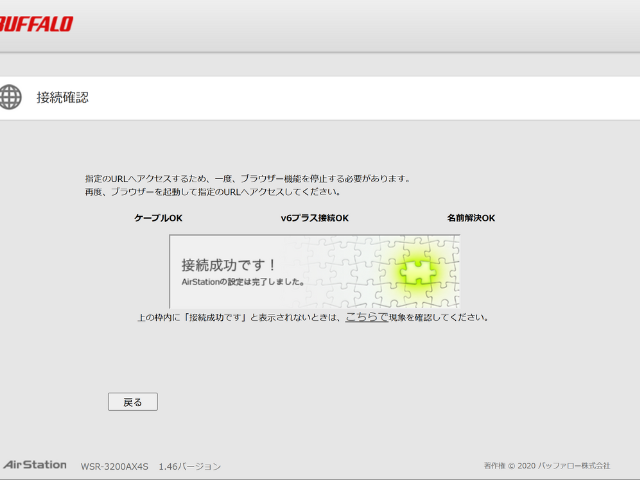Click the 接続成功です！ message
Image resolution: width=640 pixels, height=480 pixels.
[x=229, y=265]
